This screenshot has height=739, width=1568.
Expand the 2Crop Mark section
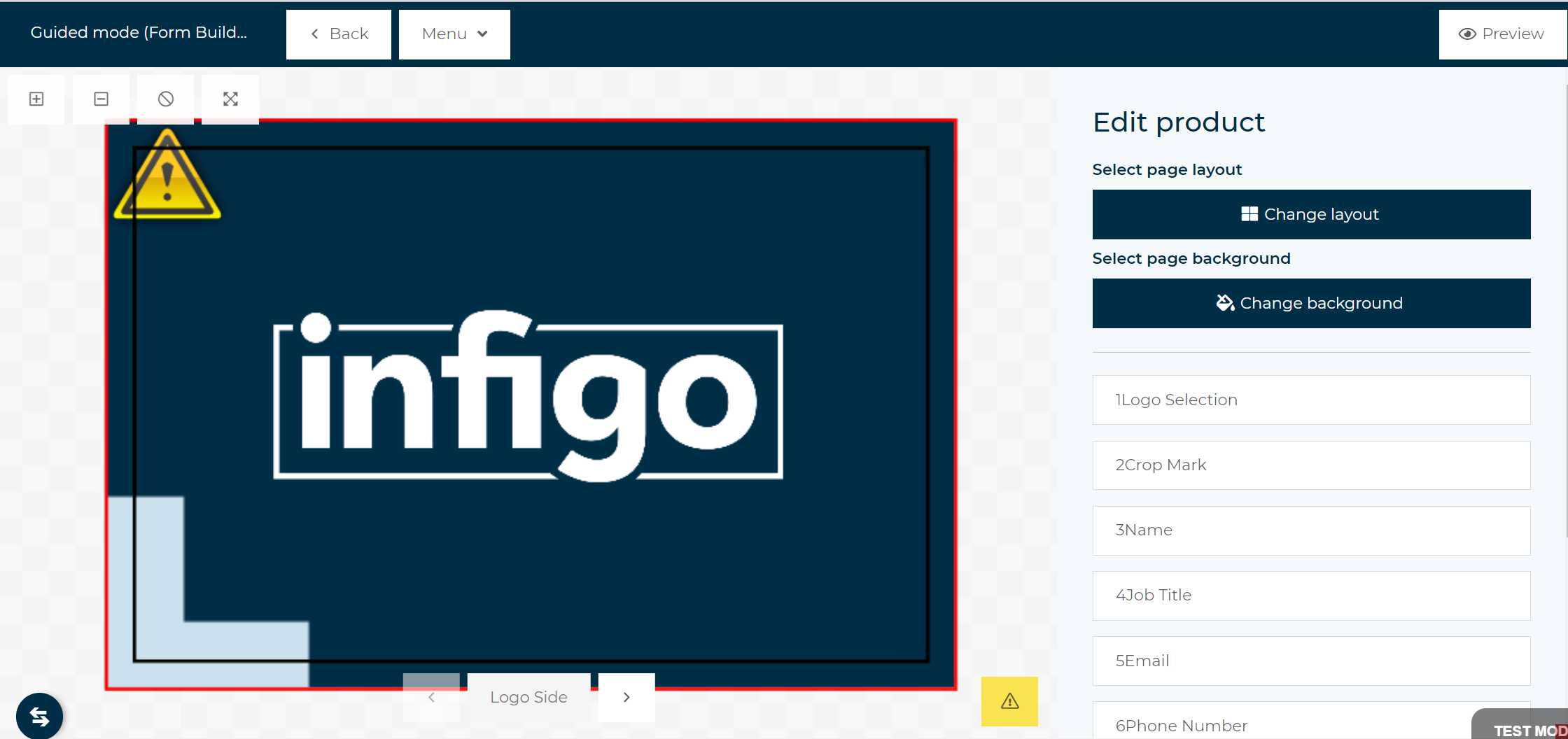pos(1311,465)
